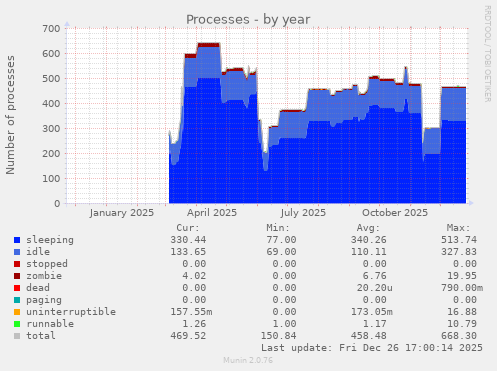Click the idle legend color swatch
The width and height of the screenshot is (497, 371).
(17, 252)
